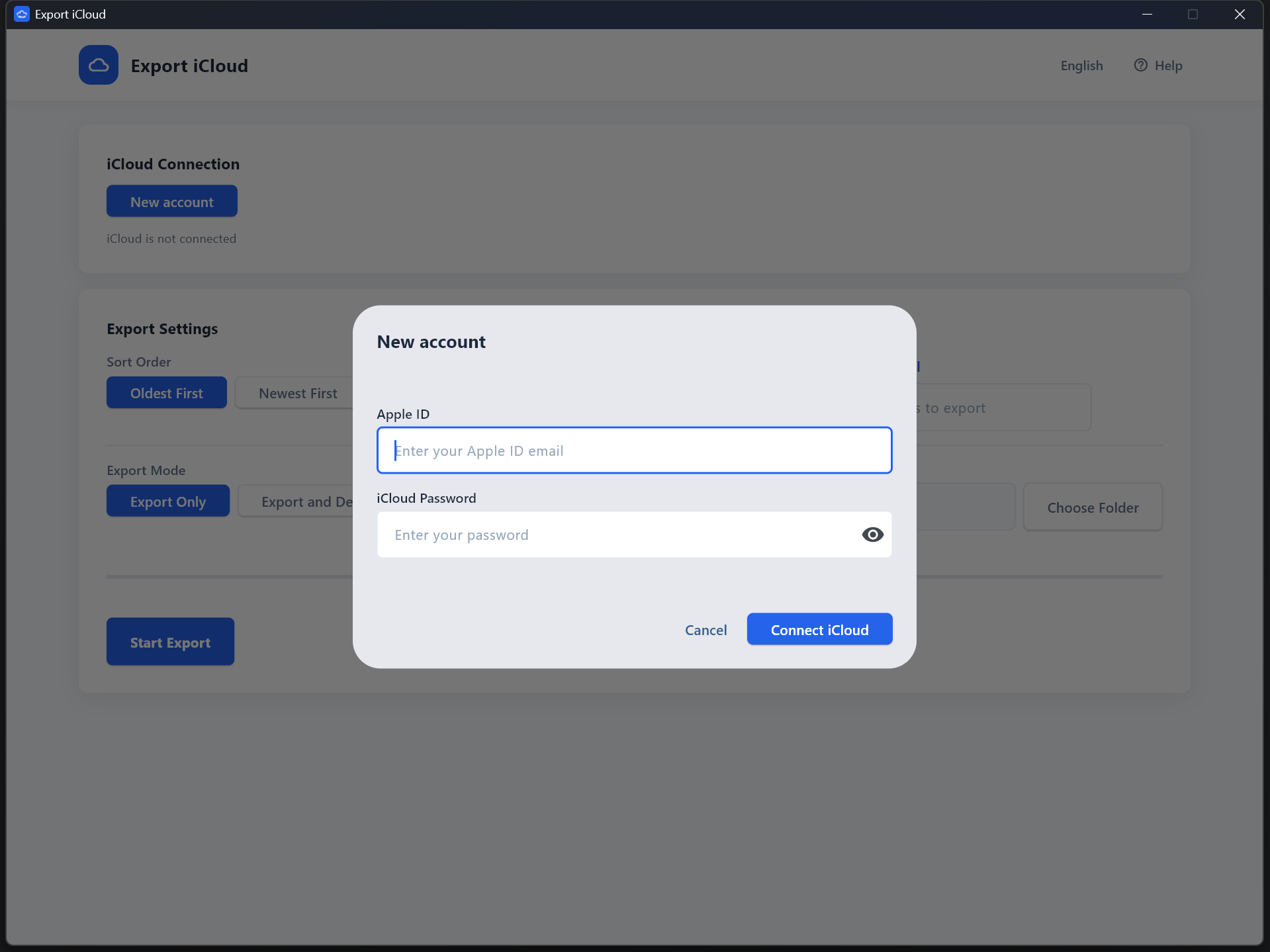Open Help

(x=1159, y=65)
